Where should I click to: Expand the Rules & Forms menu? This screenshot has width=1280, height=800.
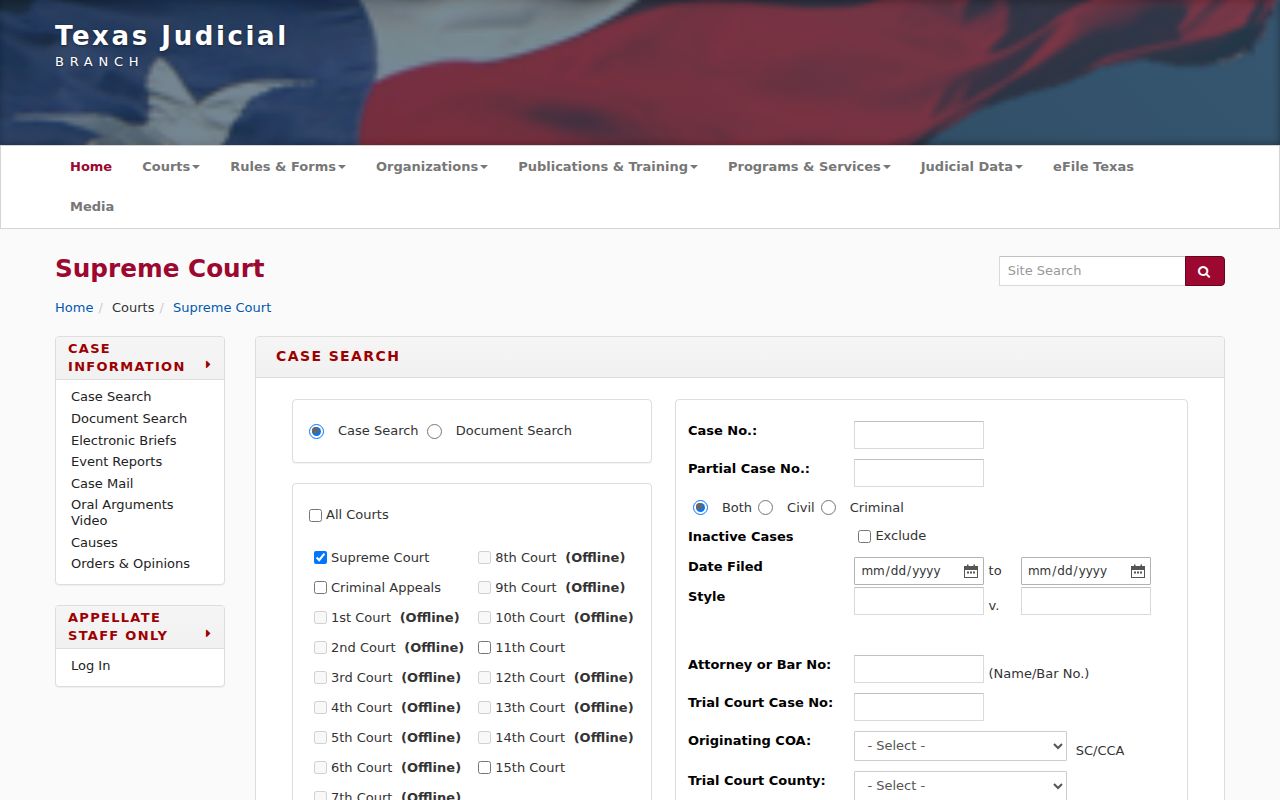[288, 167]
